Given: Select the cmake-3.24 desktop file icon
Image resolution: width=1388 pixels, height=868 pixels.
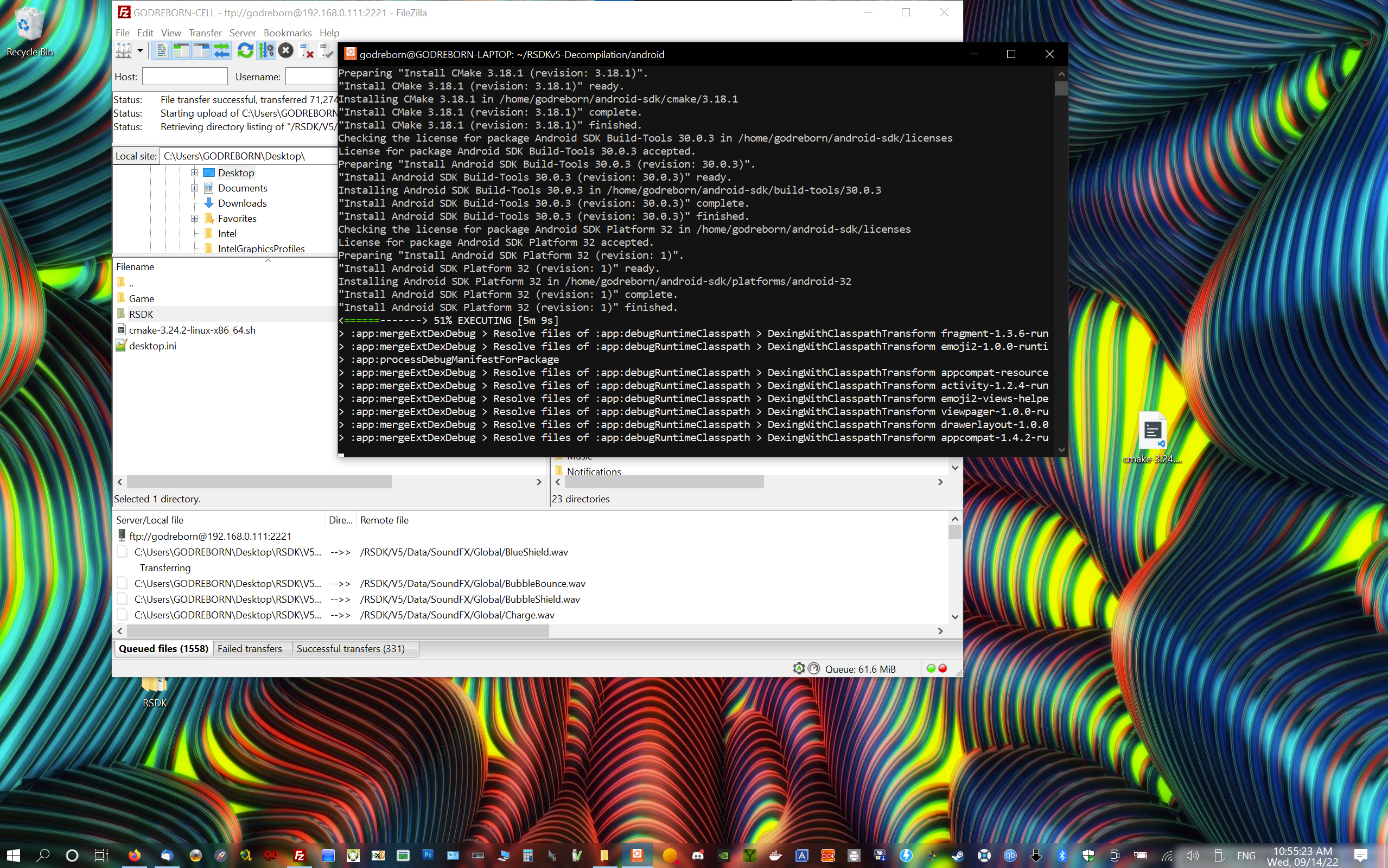Looking at the screenshot, I should [1152, 438].
